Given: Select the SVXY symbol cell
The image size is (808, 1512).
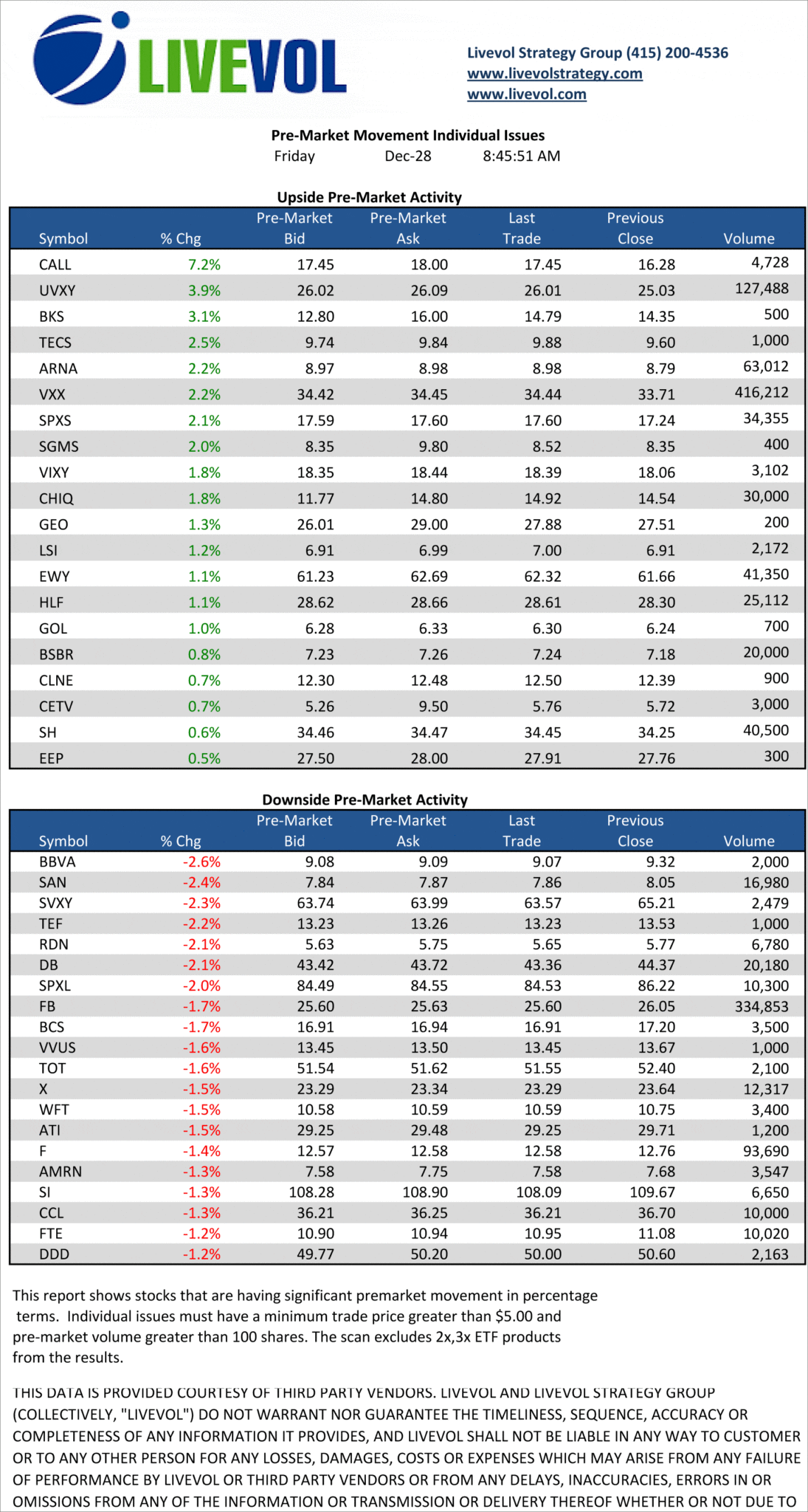Looking at the screenshot, I should coord(57,903).
